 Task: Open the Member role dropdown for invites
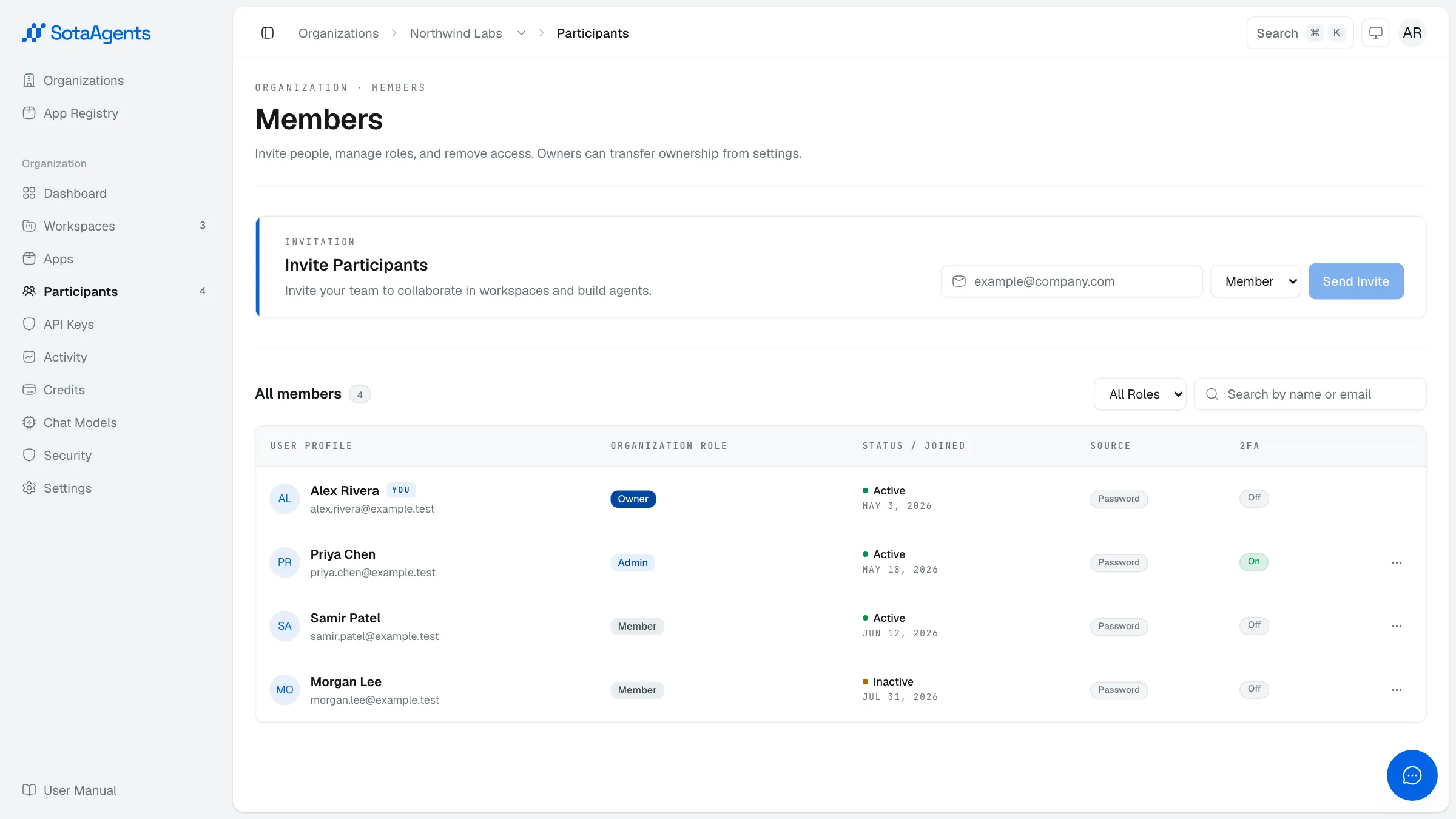click(x=1256, y=281)
